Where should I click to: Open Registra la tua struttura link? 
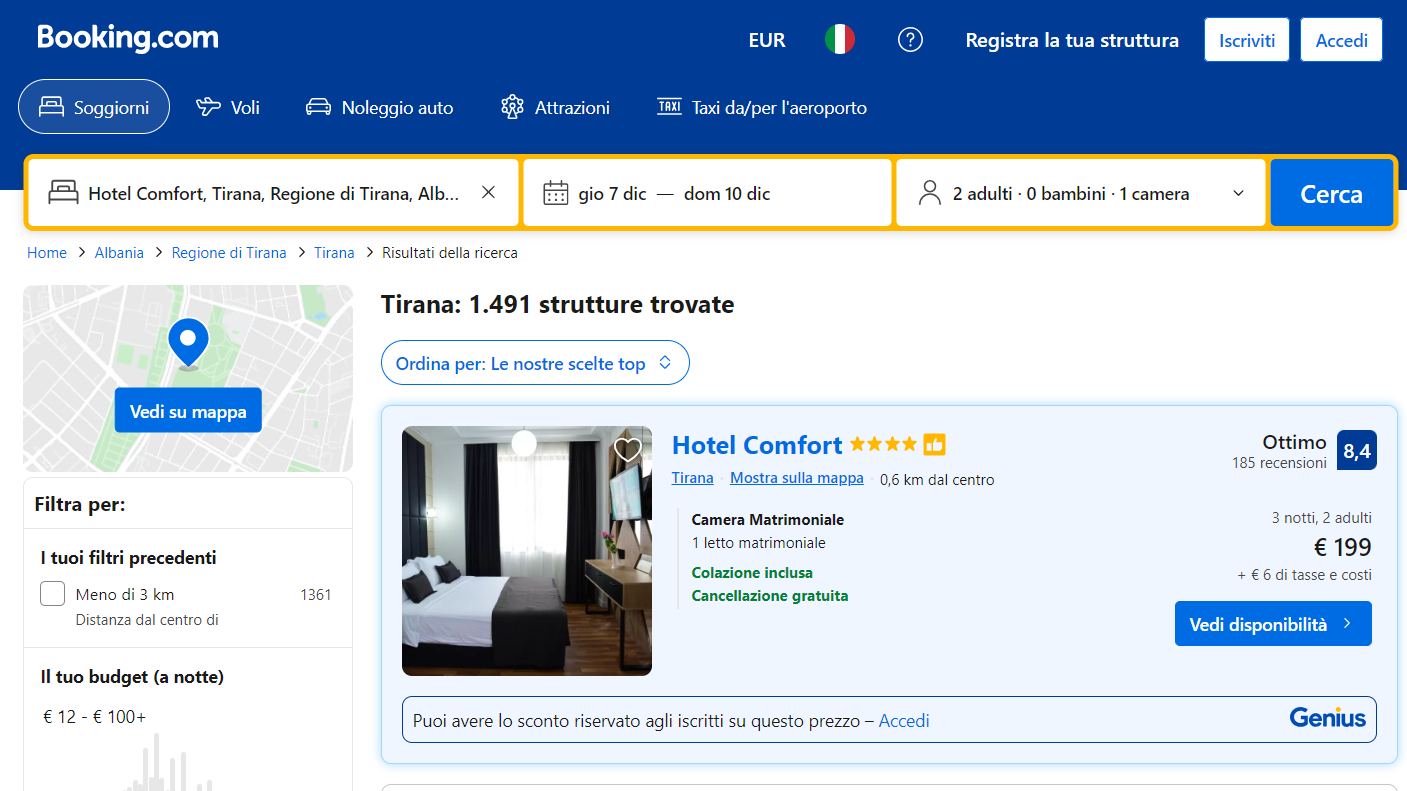(1072, 40)
